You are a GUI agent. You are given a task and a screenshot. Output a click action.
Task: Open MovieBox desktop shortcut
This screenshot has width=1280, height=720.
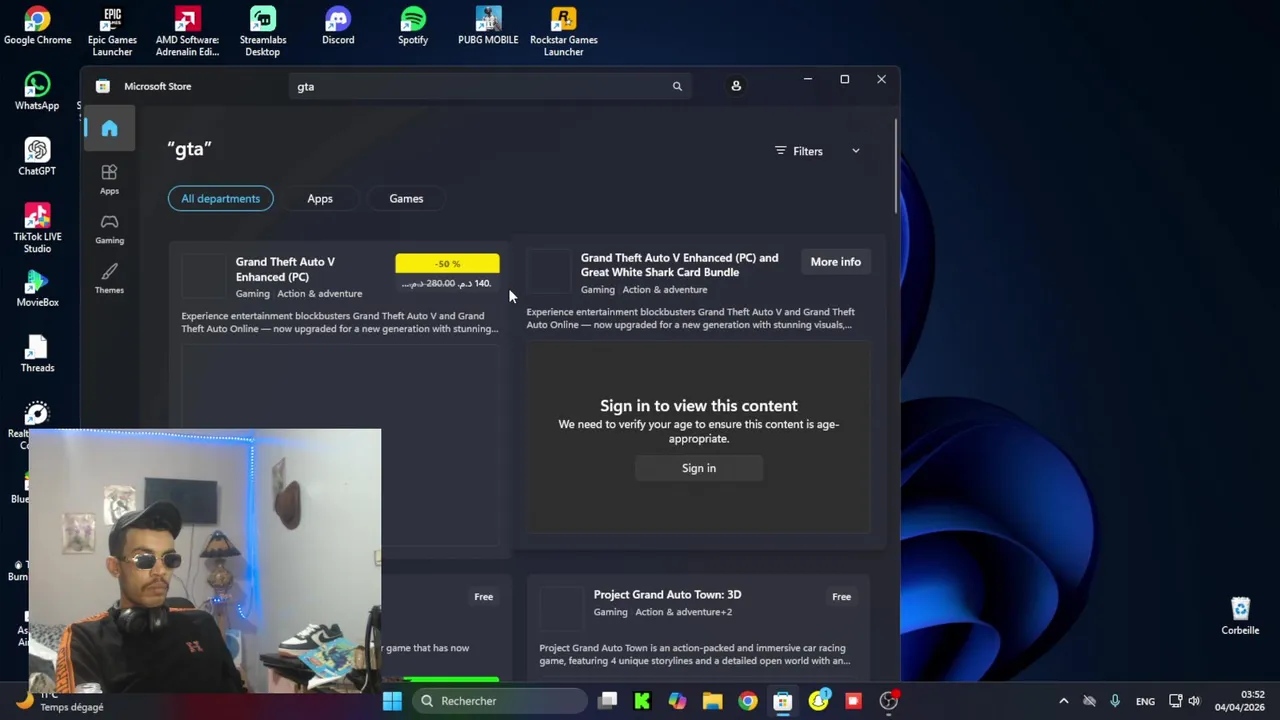click(37, 288)
